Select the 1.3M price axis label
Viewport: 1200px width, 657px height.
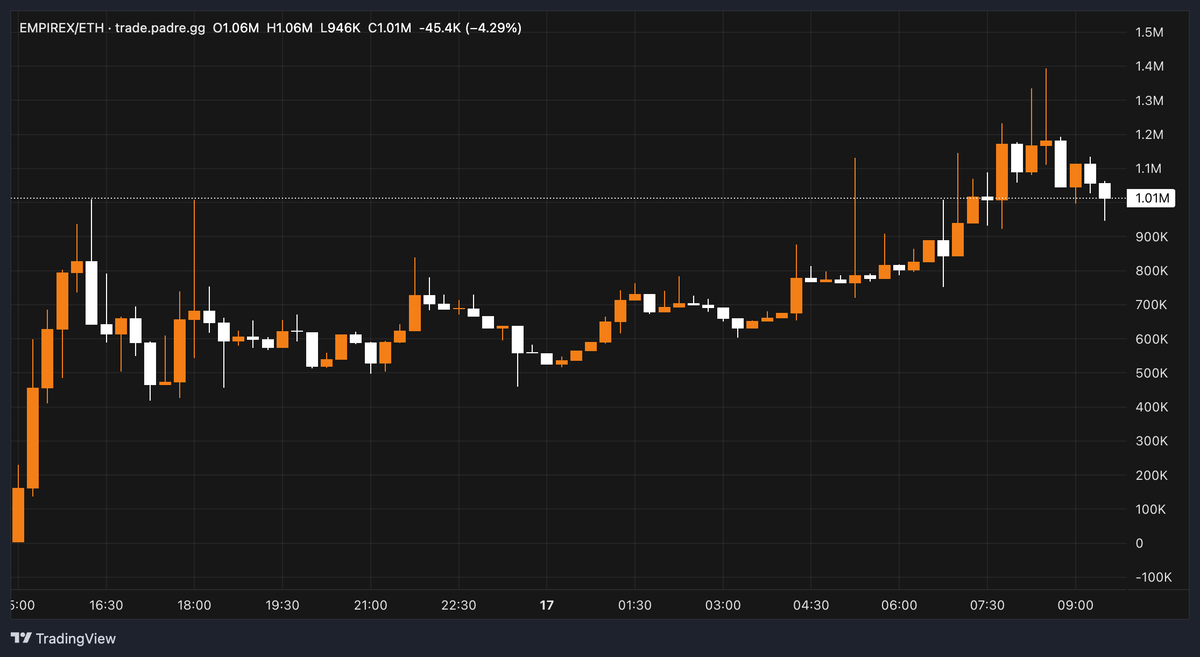[x=1150, y=101]
